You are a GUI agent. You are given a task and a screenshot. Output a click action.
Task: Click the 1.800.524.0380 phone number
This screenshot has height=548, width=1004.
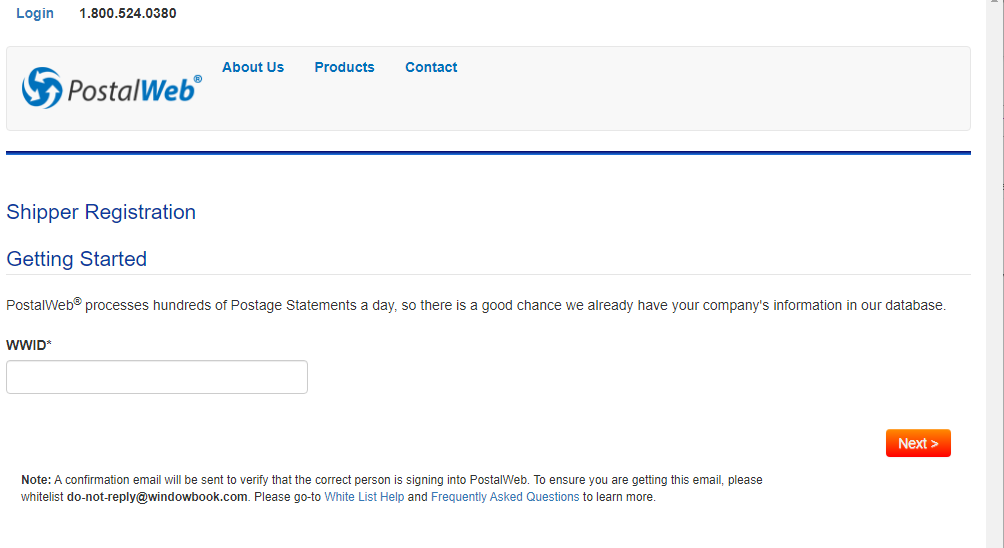click(127, 13)
